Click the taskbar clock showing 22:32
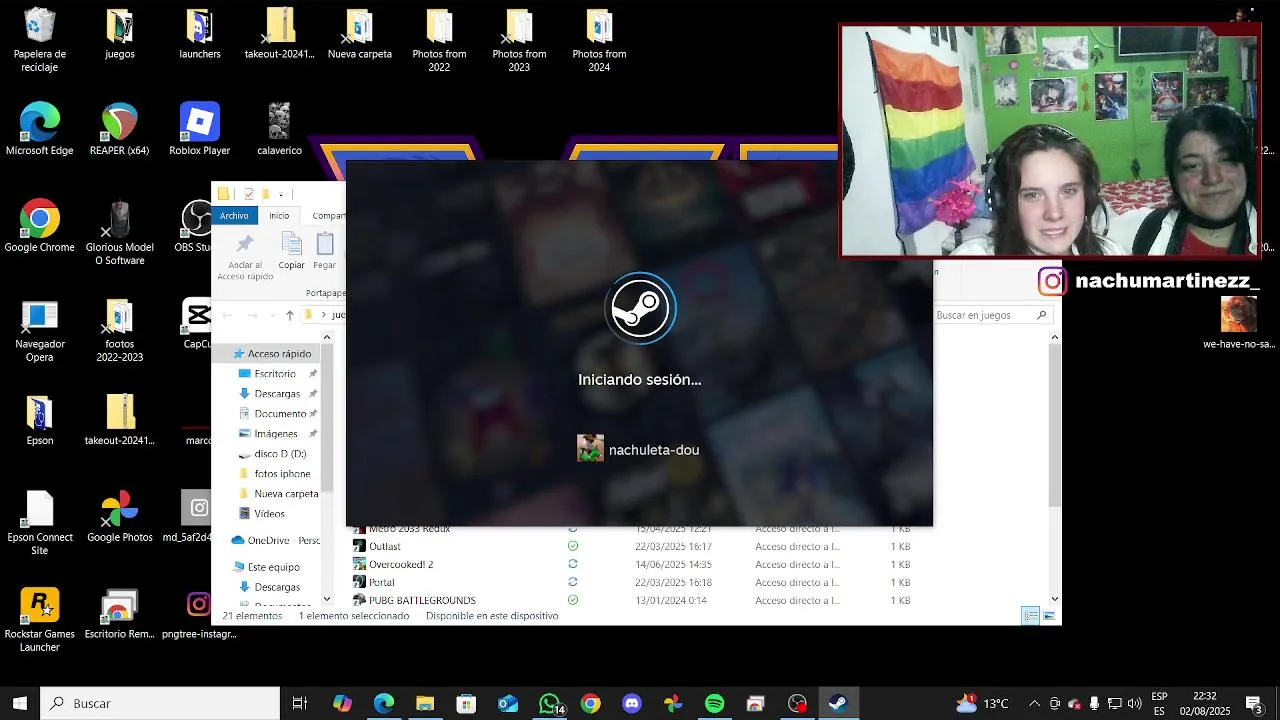Viewport: 1280px width, 720px height. pos(1205,703)
